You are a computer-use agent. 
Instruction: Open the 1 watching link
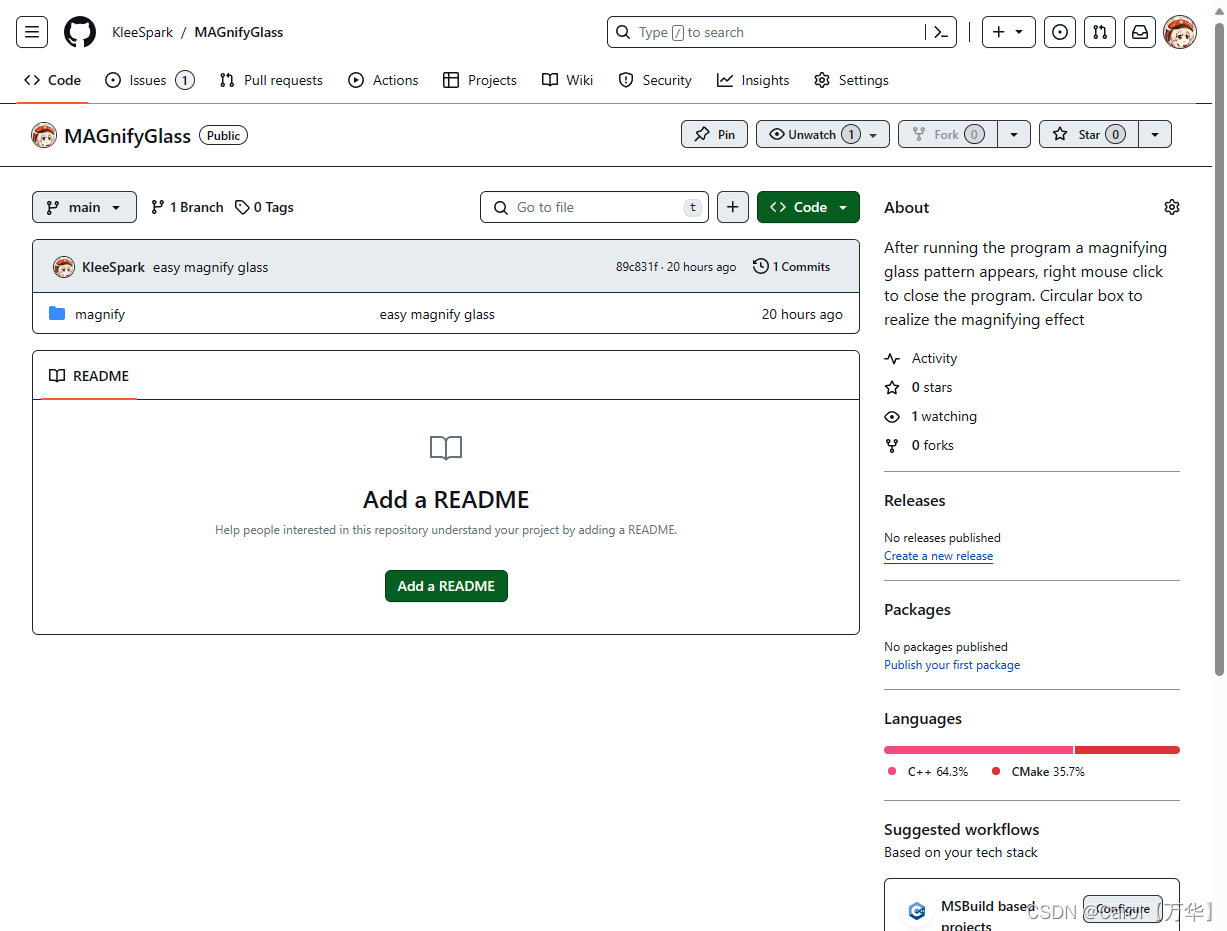931,416
